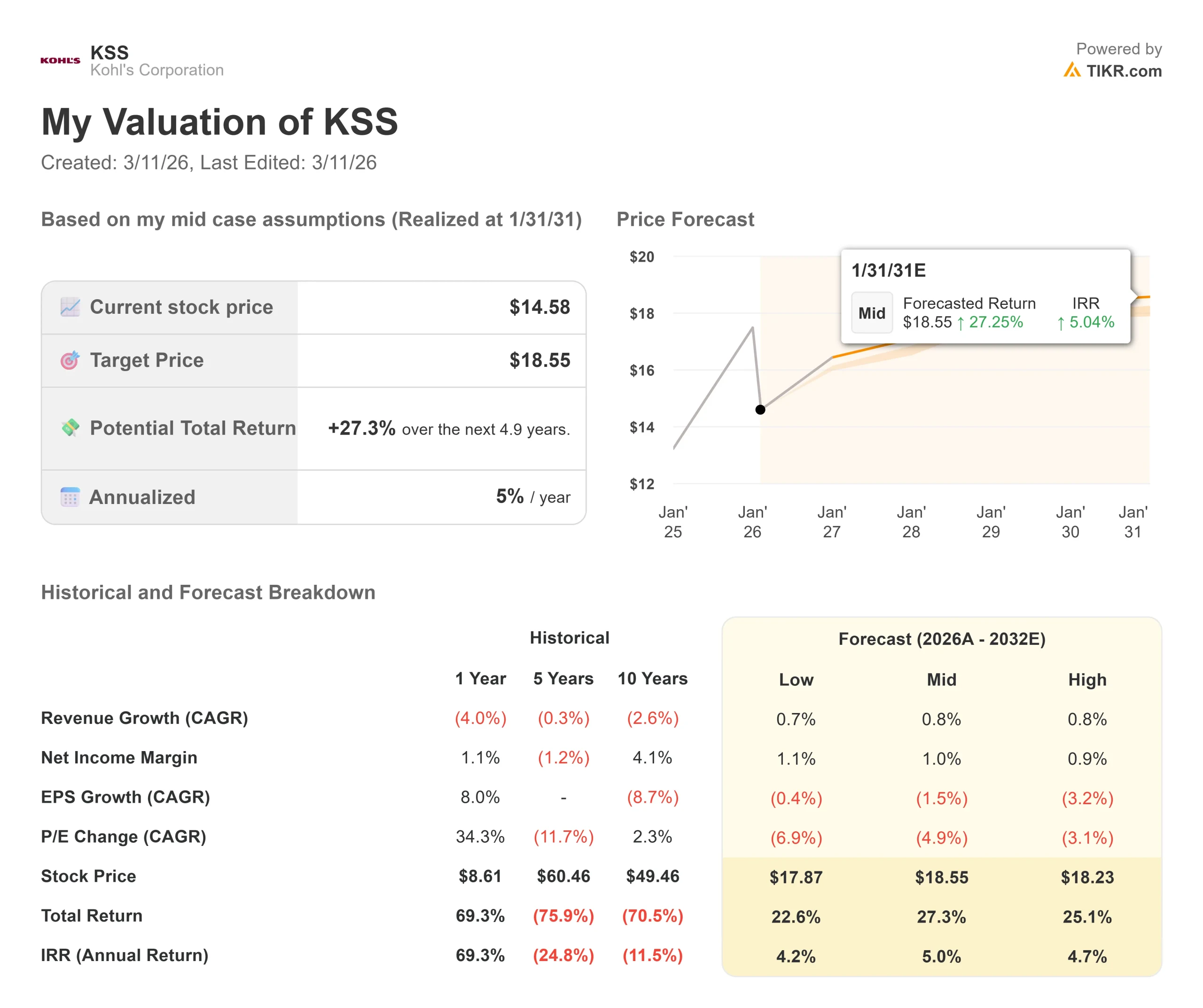Click the Mid badge in chart tooltip
This screenshot has width=1203, height=1008.
coord(871,313)
